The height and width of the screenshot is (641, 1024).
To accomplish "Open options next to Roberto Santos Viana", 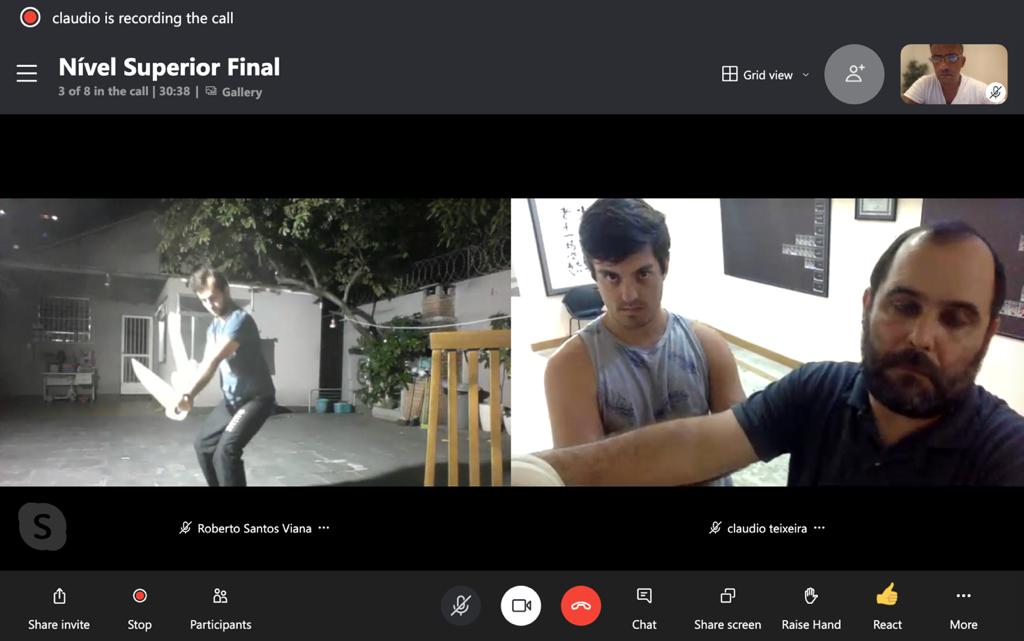I will (x=324, y=528).
